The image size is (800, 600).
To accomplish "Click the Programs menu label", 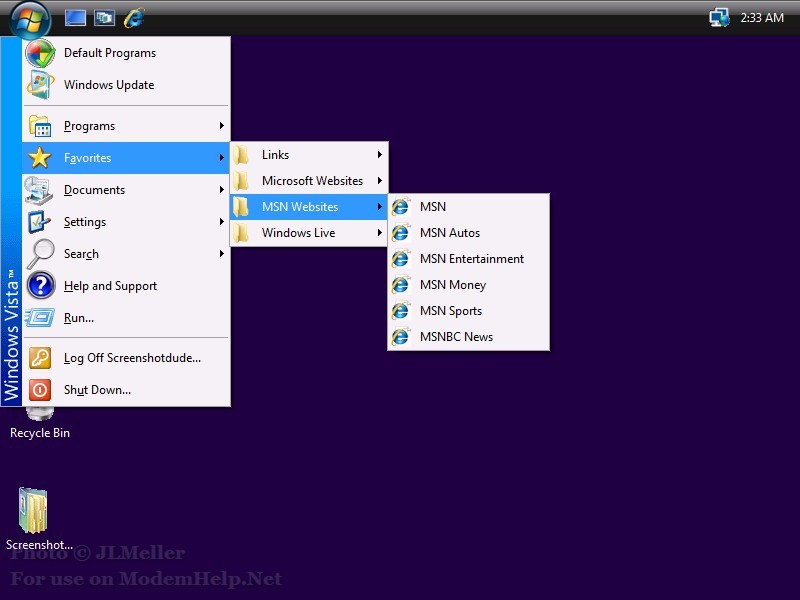I will point(89,126).
